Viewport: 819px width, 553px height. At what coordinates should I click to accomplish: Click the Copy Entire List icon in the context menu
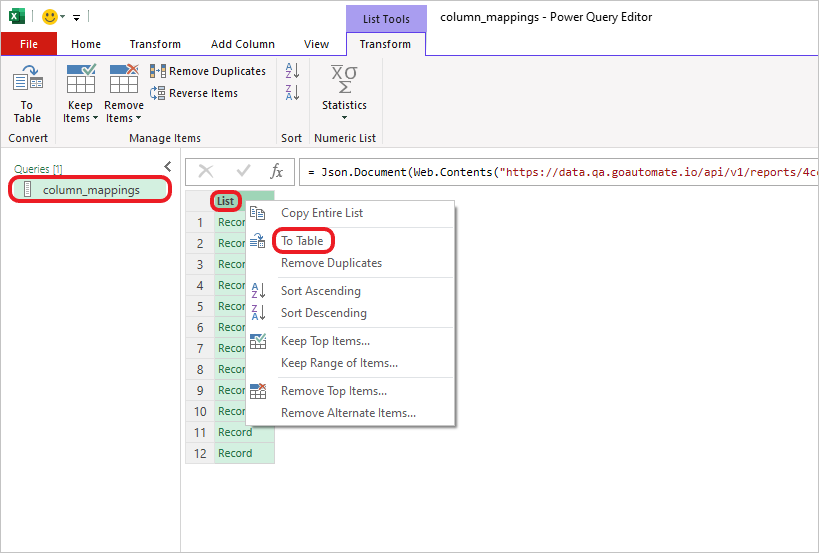[258, 213]
